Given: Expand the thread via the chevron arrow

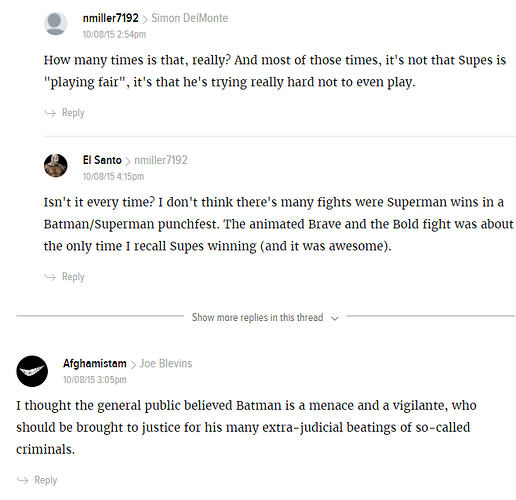Looking at the screenshot, I should click(335, 318).
